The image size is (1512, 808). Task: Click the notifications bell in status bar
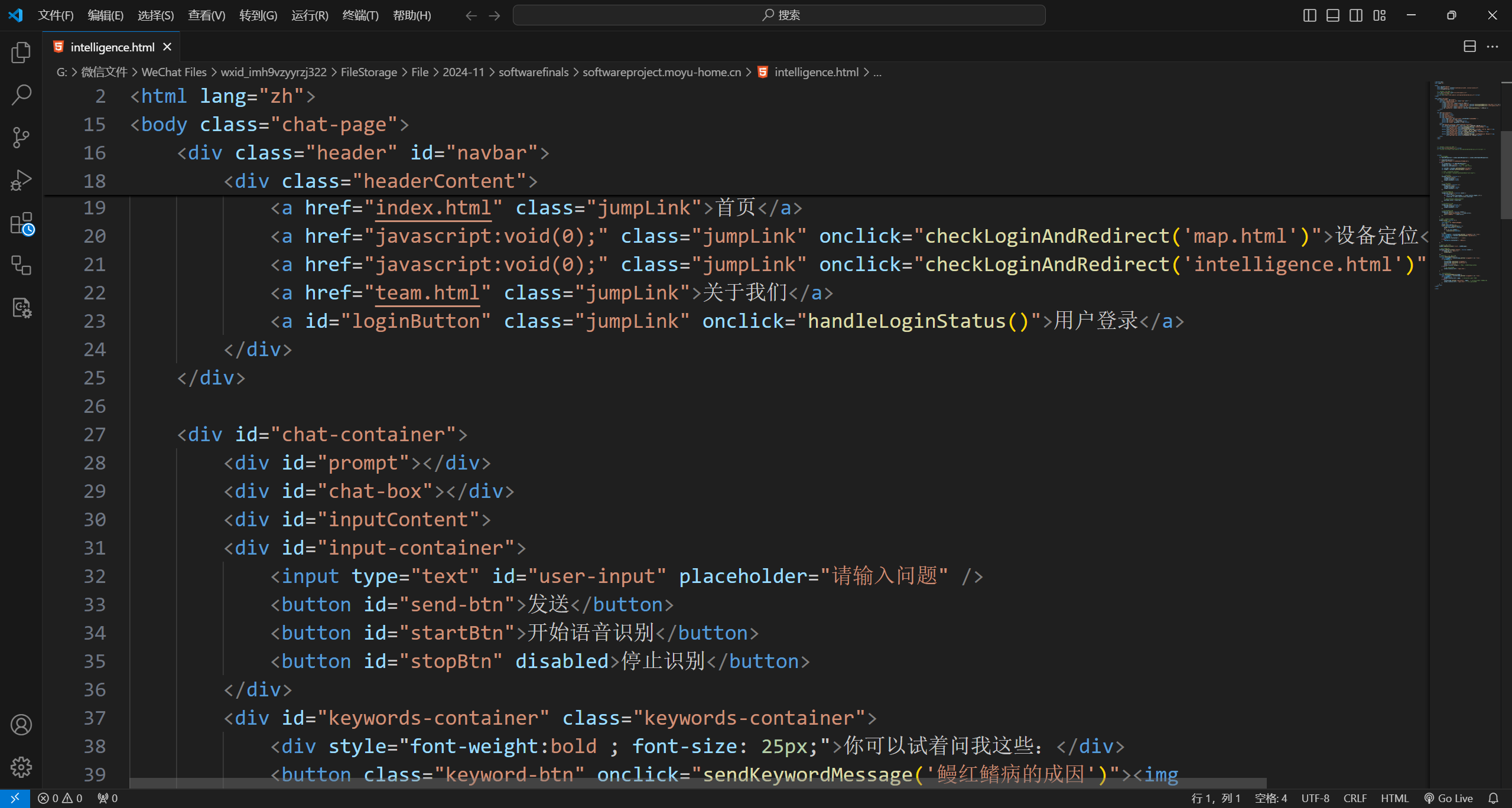[x=1493, y=799]
